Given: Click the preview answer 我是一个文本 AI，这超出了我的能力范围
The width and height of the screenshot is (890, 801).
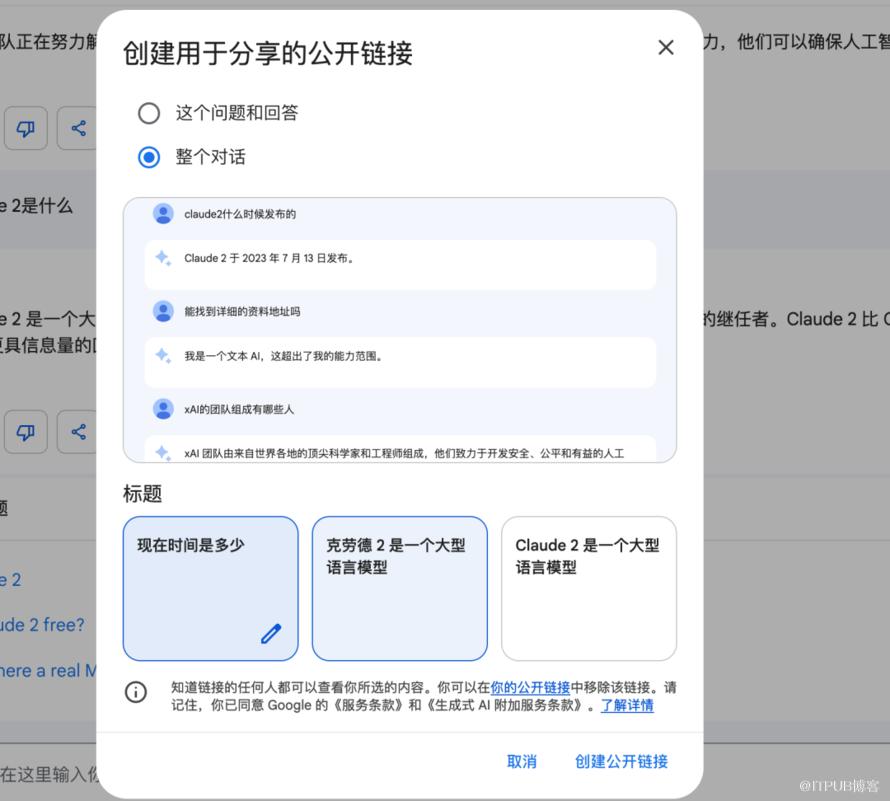Looking at the screenshot, I should (x=284, y=356).
